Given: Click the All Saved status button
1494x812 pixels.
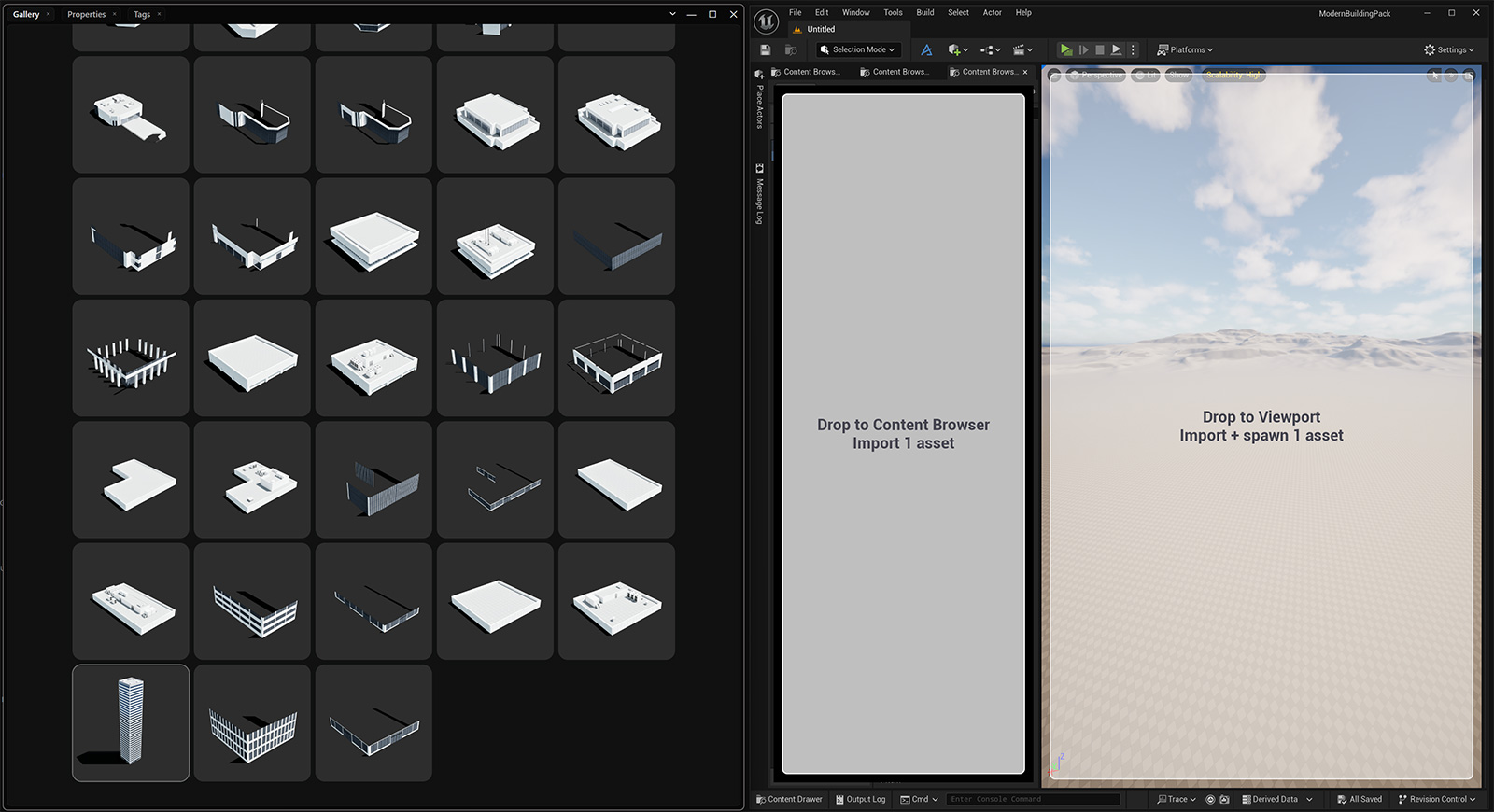Looking at the screenshot, I should (1360, 799).
